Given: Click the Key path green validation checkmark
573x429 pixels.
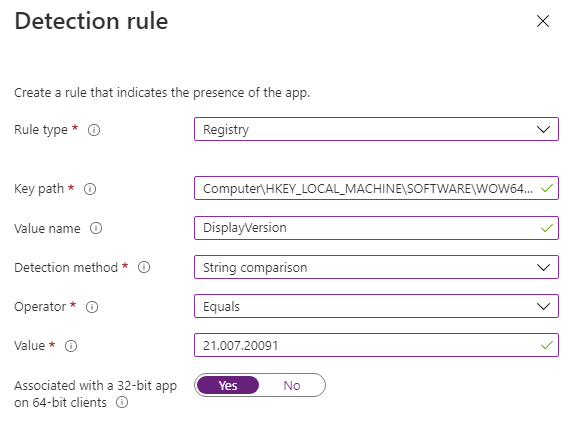Looking at the screenshot, I should click(547, 189).
